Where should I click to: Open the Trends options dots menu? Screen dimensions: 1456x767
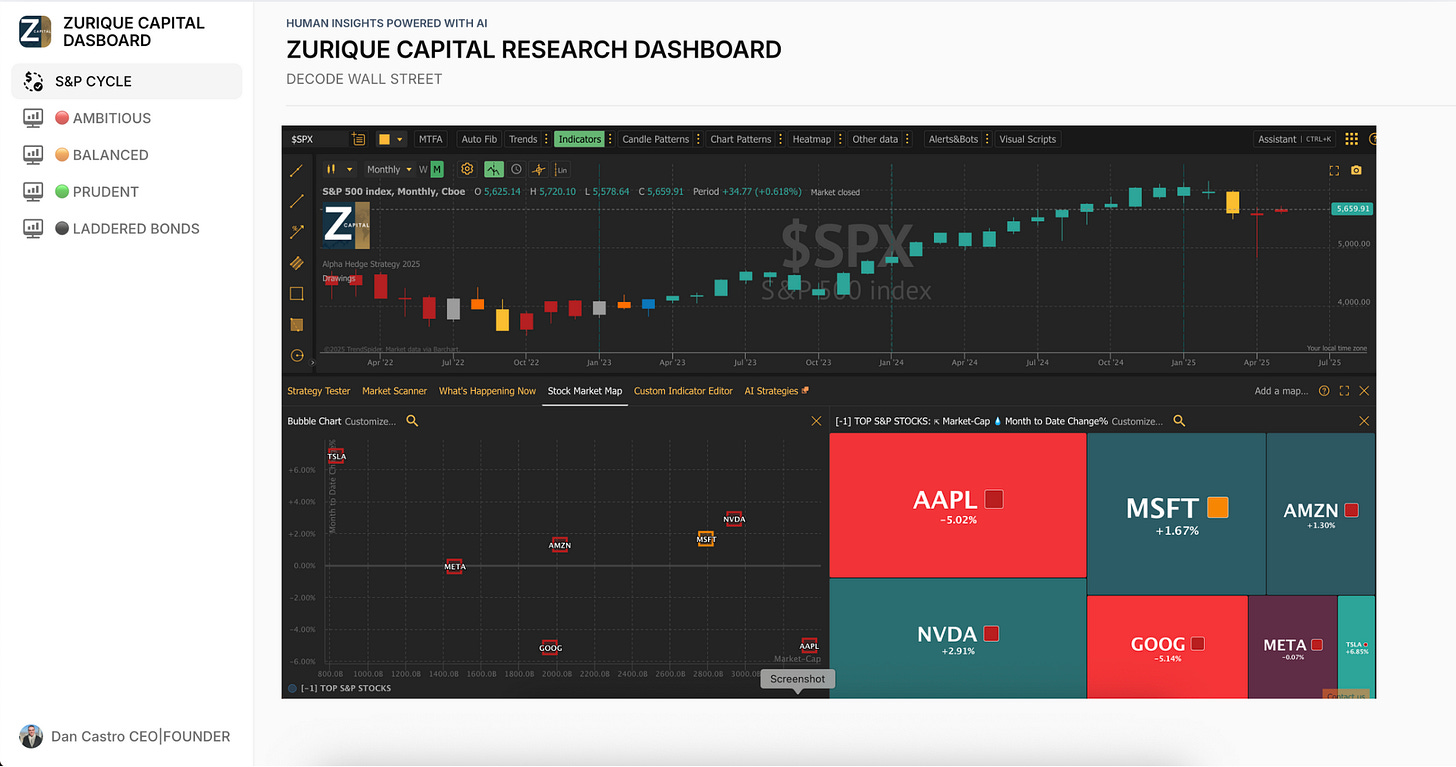[546, 139]
